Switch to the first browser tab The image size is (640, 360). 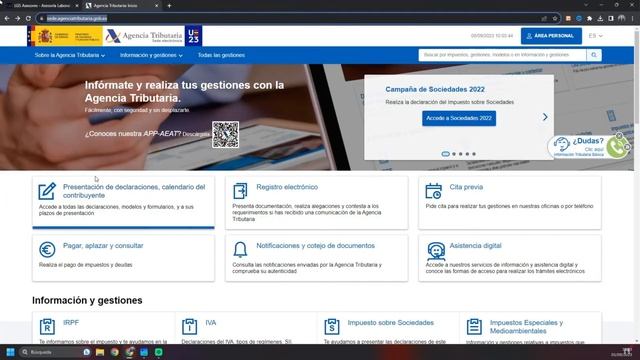pos(41,6)
